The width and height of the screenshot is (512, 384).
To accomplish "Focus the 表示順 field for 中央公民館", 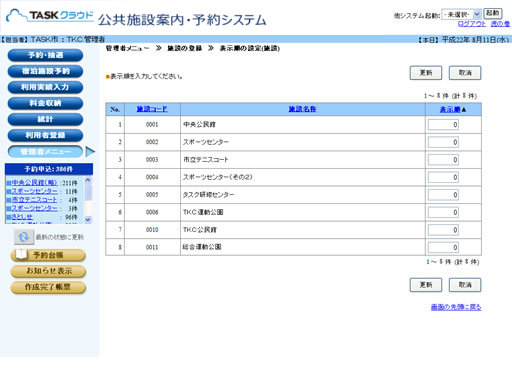I will (443, 125).
